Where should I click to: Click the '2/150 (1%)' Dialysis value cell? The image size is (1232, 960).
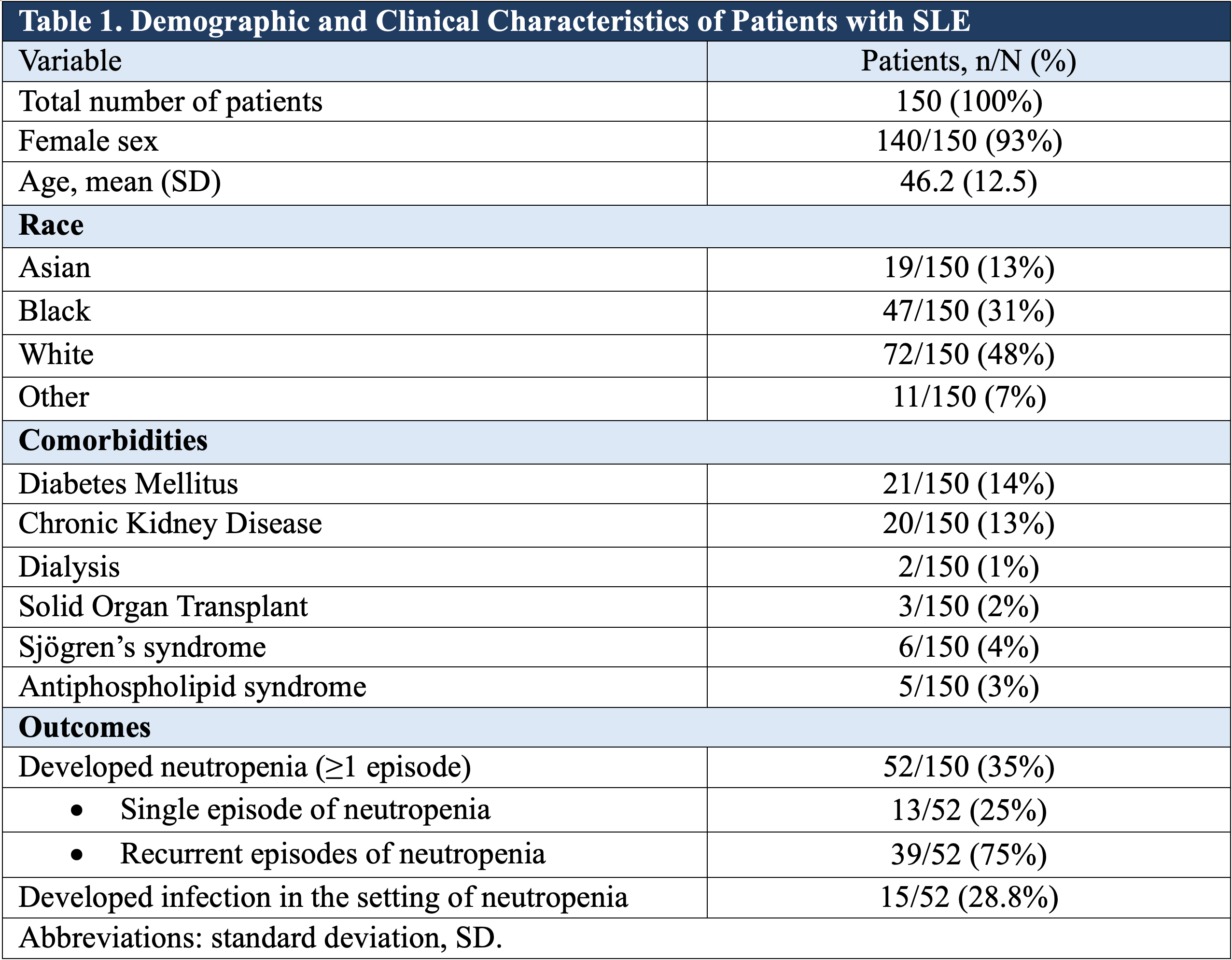[968, 566]
